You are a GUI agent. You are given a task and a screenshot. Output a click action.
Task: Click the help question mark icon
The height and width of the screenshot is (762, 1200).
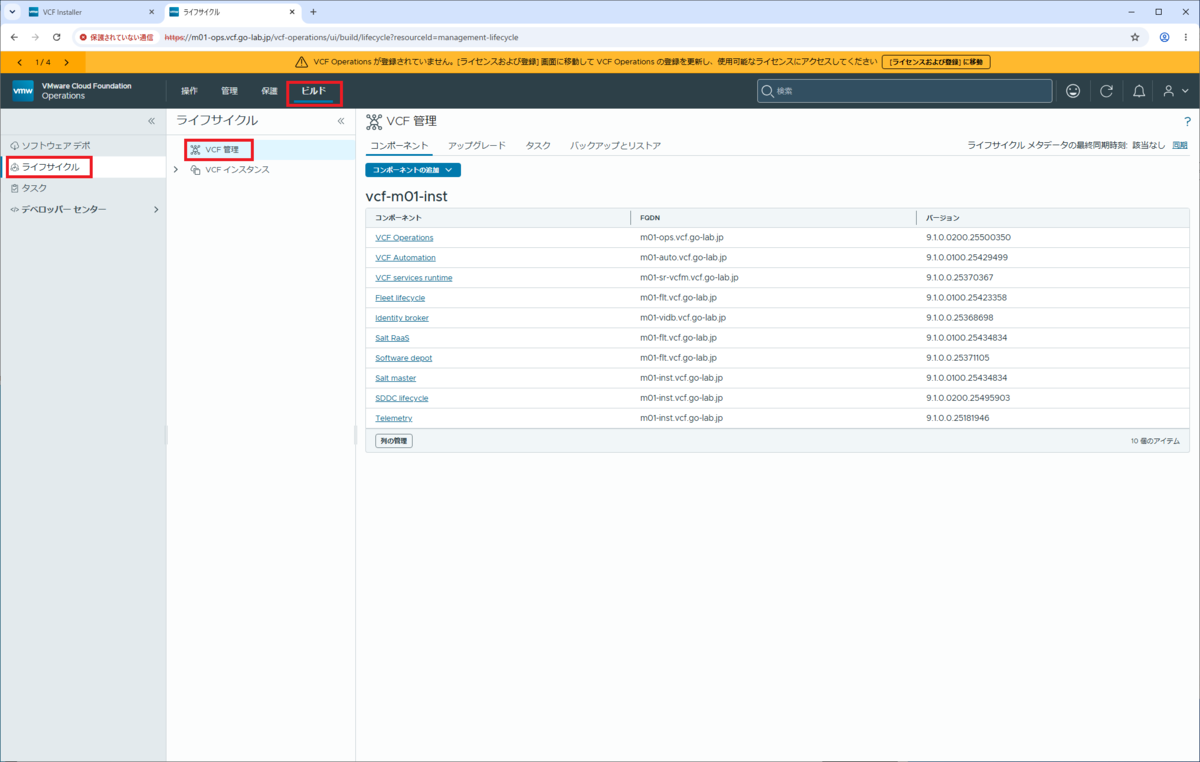1187,121
